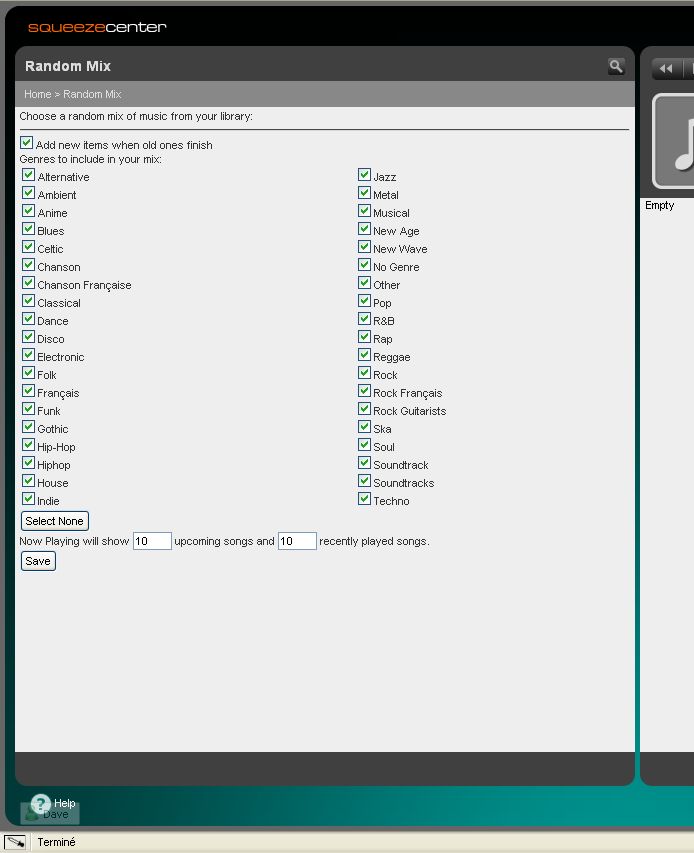Deselect the Hip-Hop genre

click(28, 445)
